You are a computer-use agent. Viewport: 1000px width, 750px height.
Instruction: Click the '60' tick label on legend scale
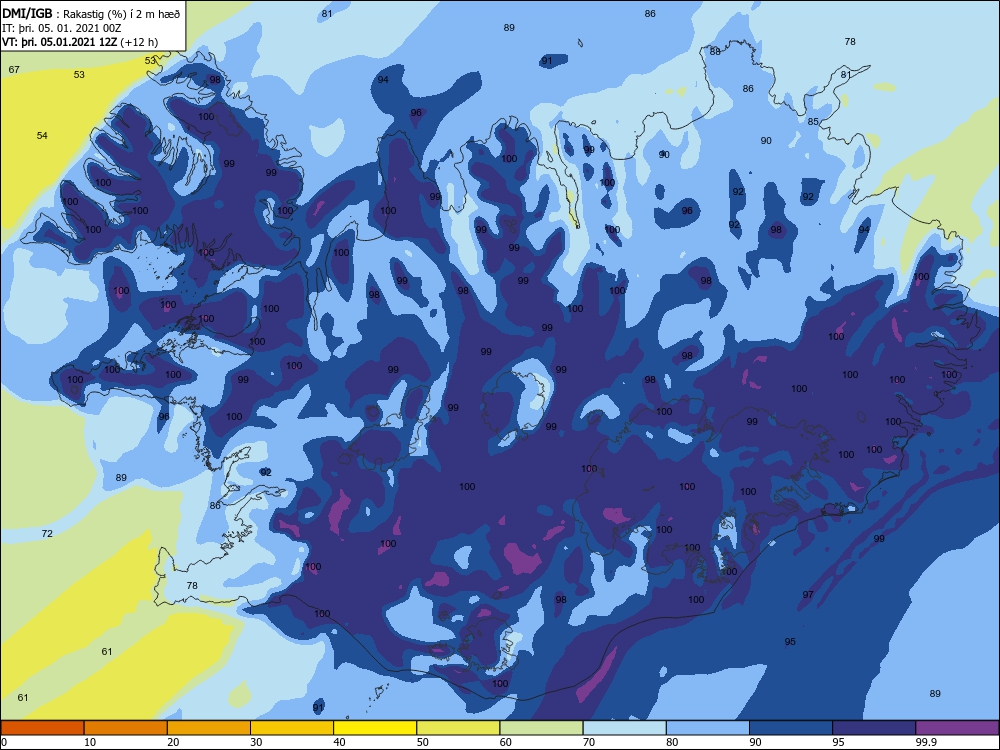[x=506, y=742]
